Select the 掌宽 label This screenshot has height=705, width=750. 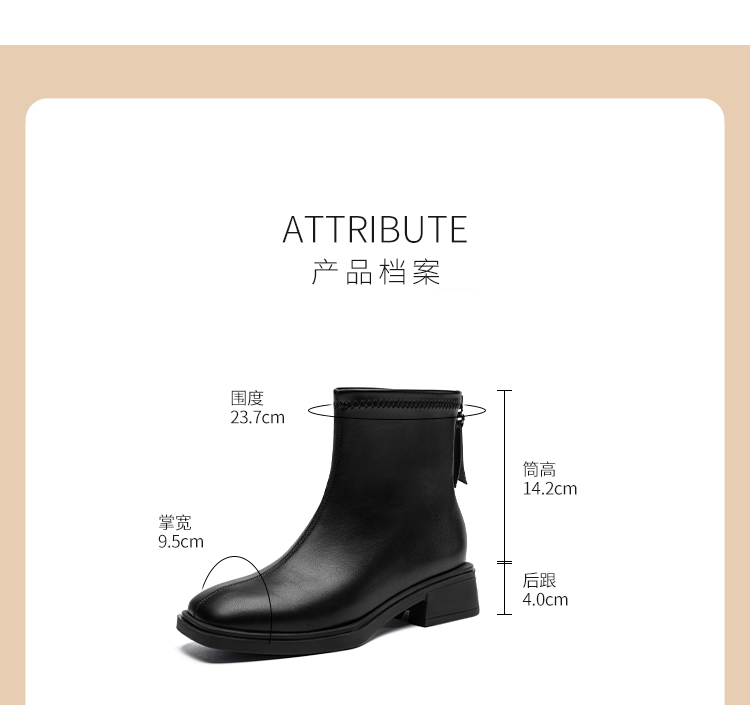click(175, 523)
